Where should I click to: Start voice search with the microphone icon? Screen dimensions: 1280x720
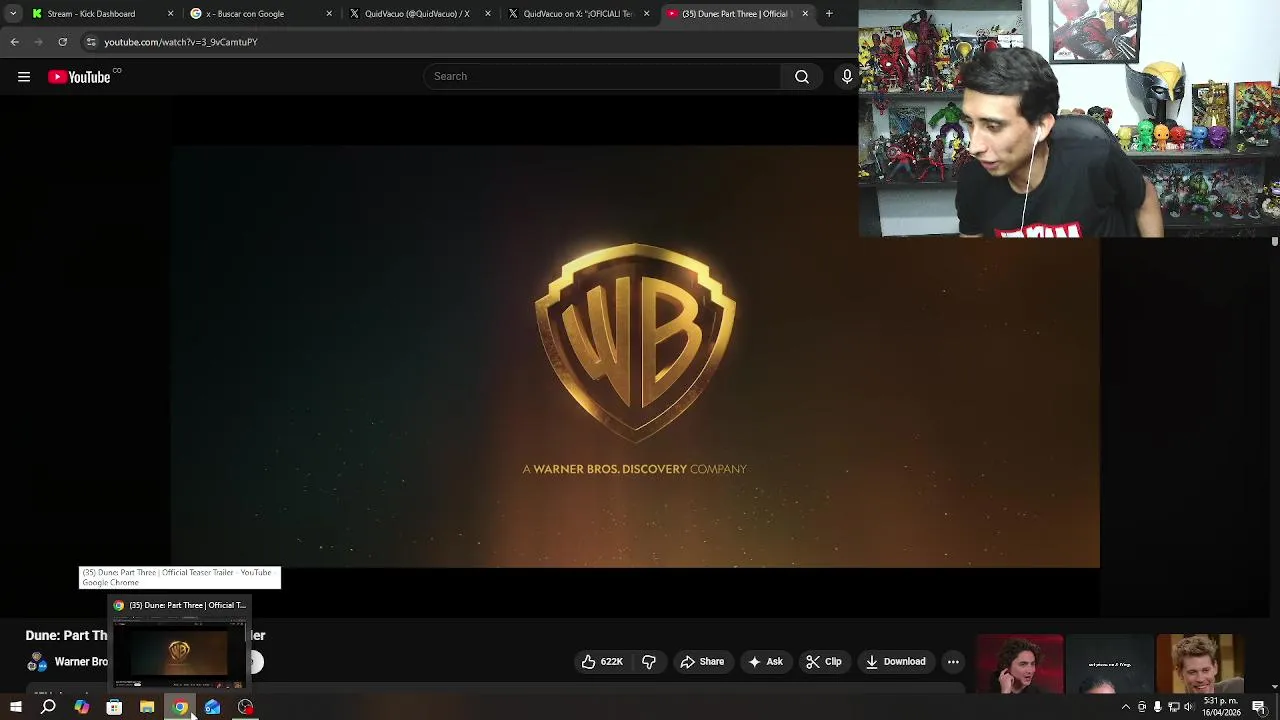click(x=846, y=77)
